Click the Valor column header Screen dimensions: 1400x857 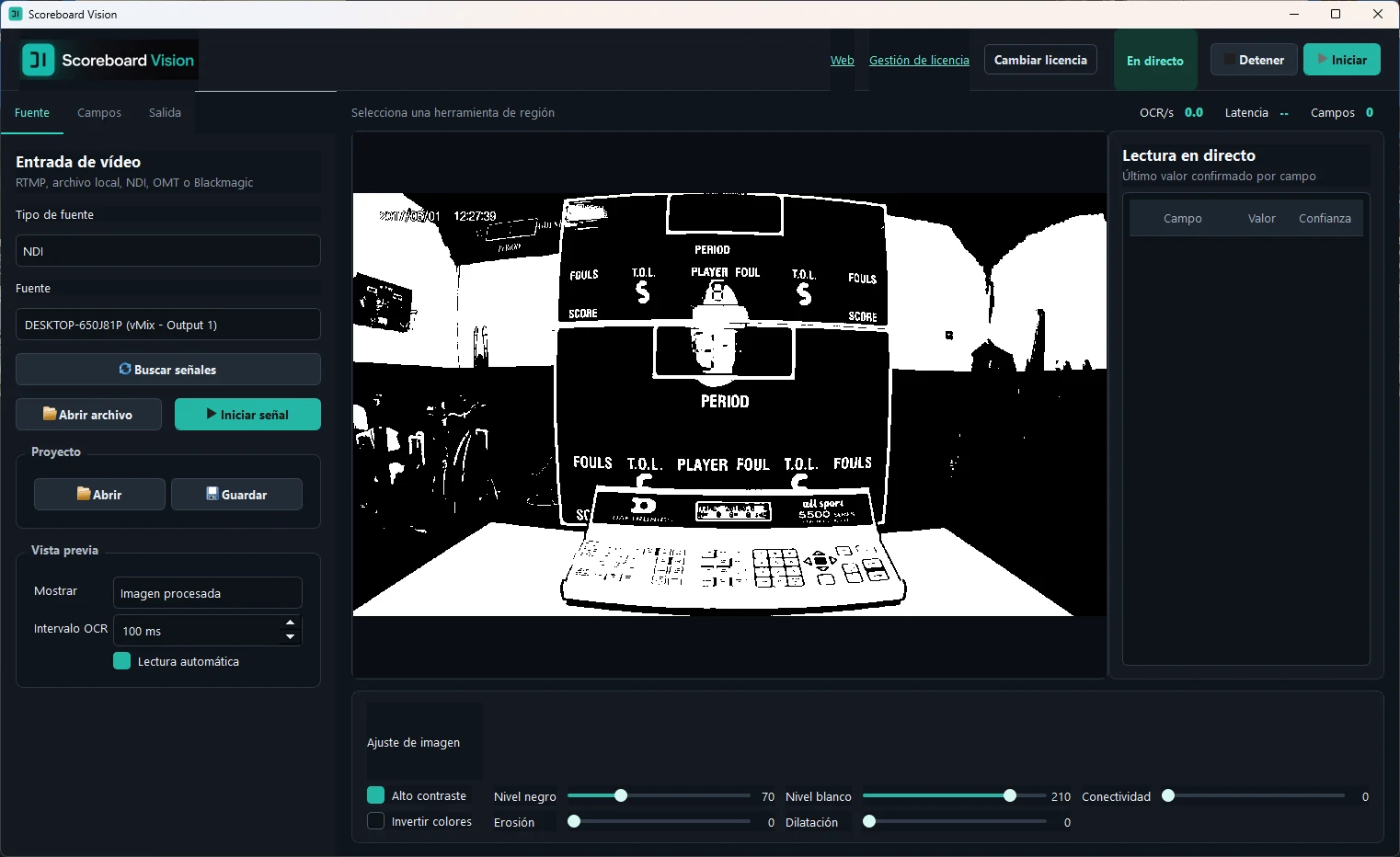(1261, 218)
